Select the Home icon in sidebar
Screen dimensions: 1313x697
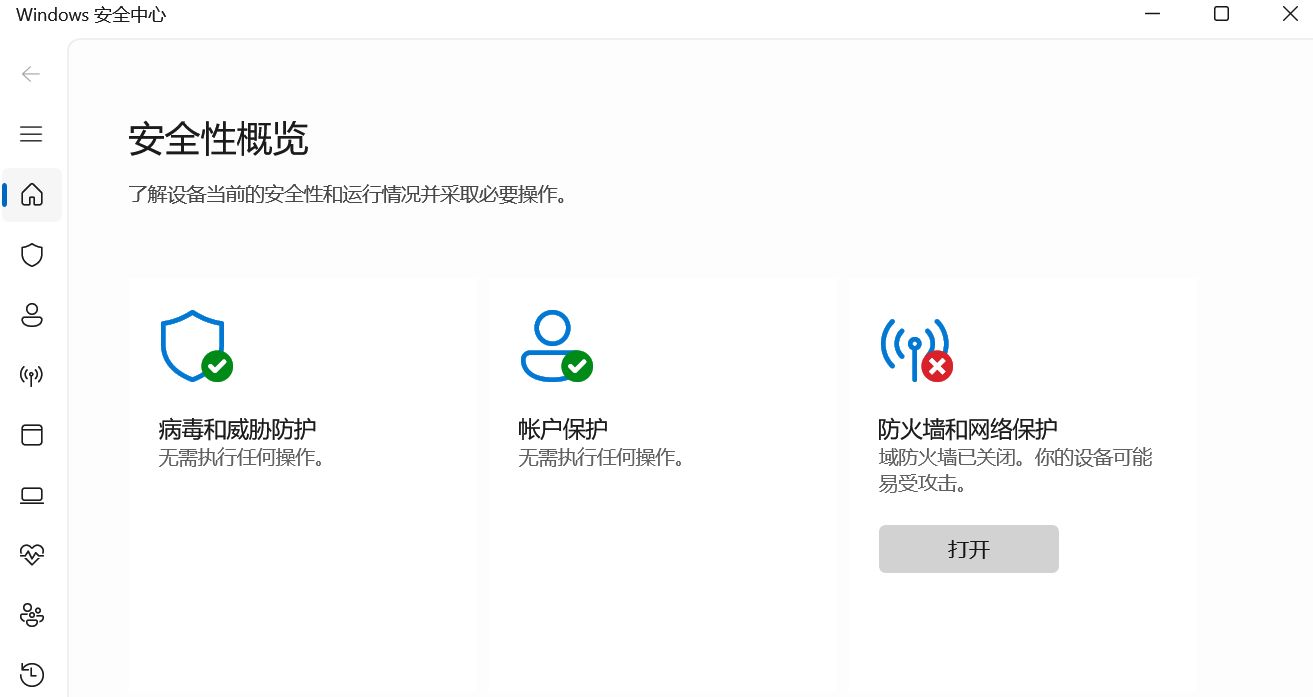tap(32, 194)
